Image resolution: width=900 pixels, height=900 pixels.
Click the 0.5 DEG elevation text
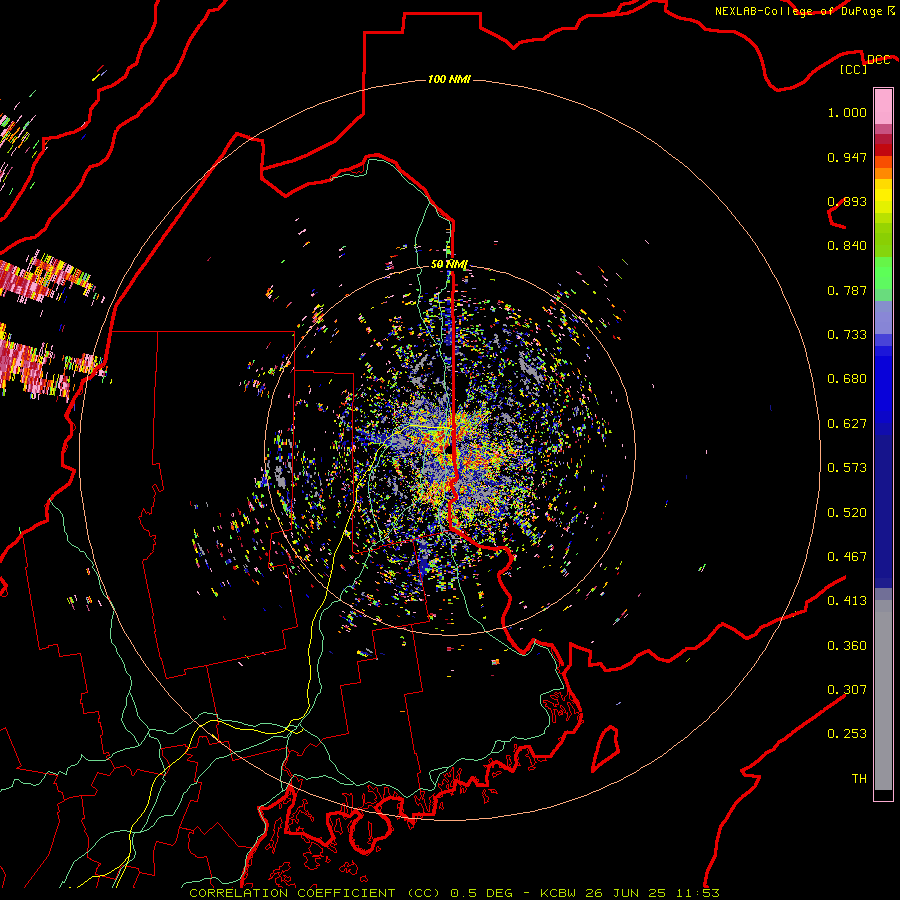(483, 893)
